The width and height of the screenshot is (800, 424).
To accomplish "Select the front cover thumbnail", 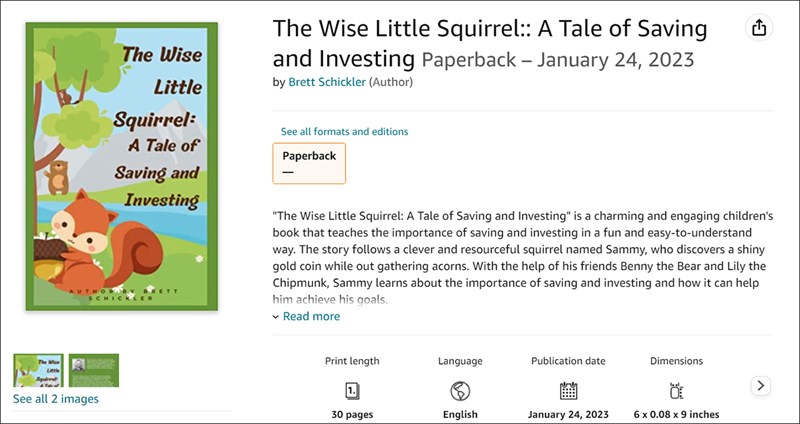I will pos(38,370).
